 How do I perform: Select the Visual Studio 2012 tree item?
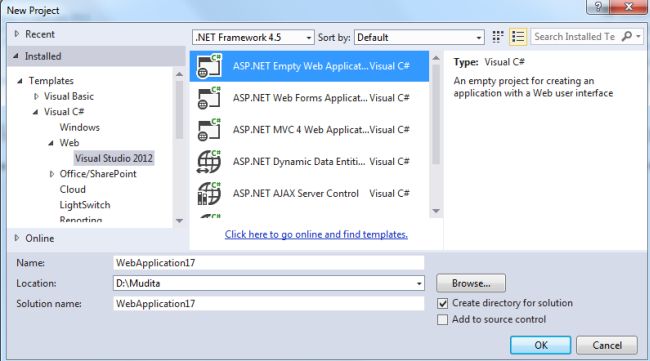(114, 158)
